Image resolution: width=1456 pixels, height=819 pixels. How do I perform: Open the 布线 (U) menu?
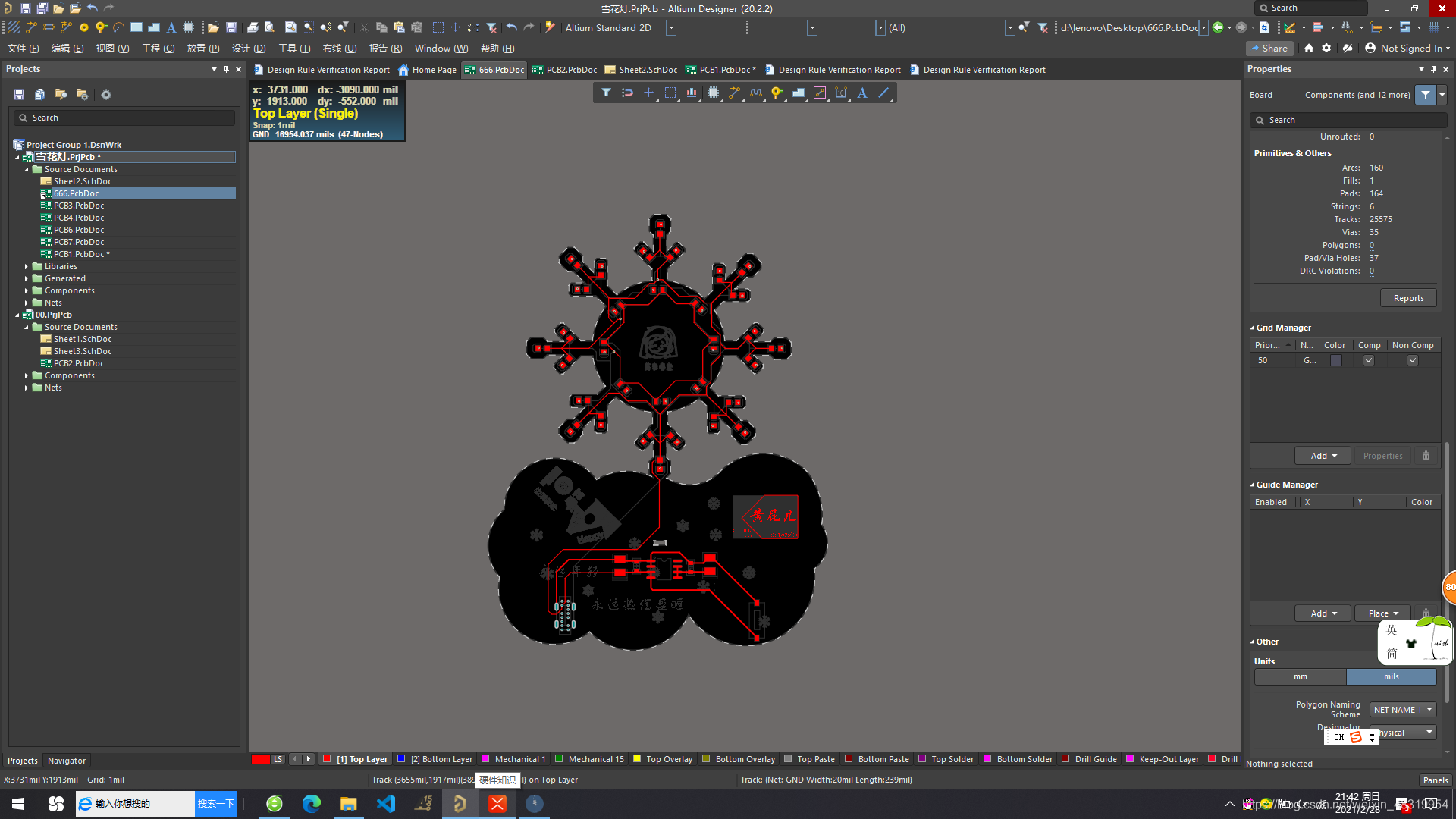pyautogui.click(x=340, y=49)
